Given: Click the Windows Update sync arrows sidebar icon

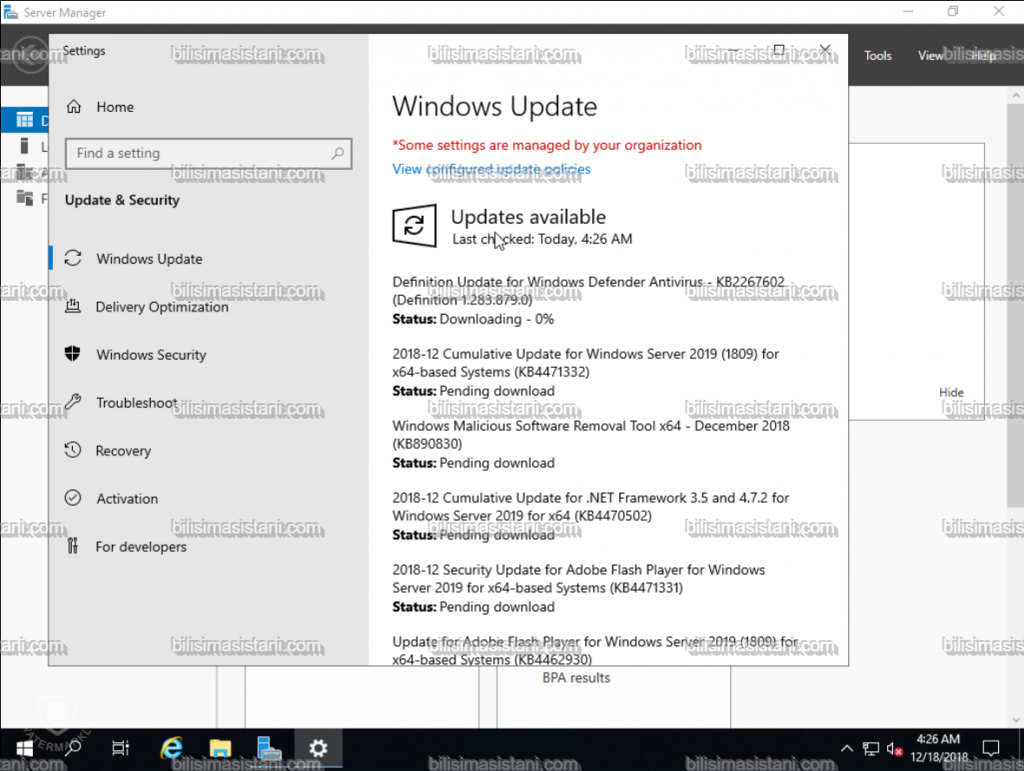Looking at the screenshot, I should point(73,259).
